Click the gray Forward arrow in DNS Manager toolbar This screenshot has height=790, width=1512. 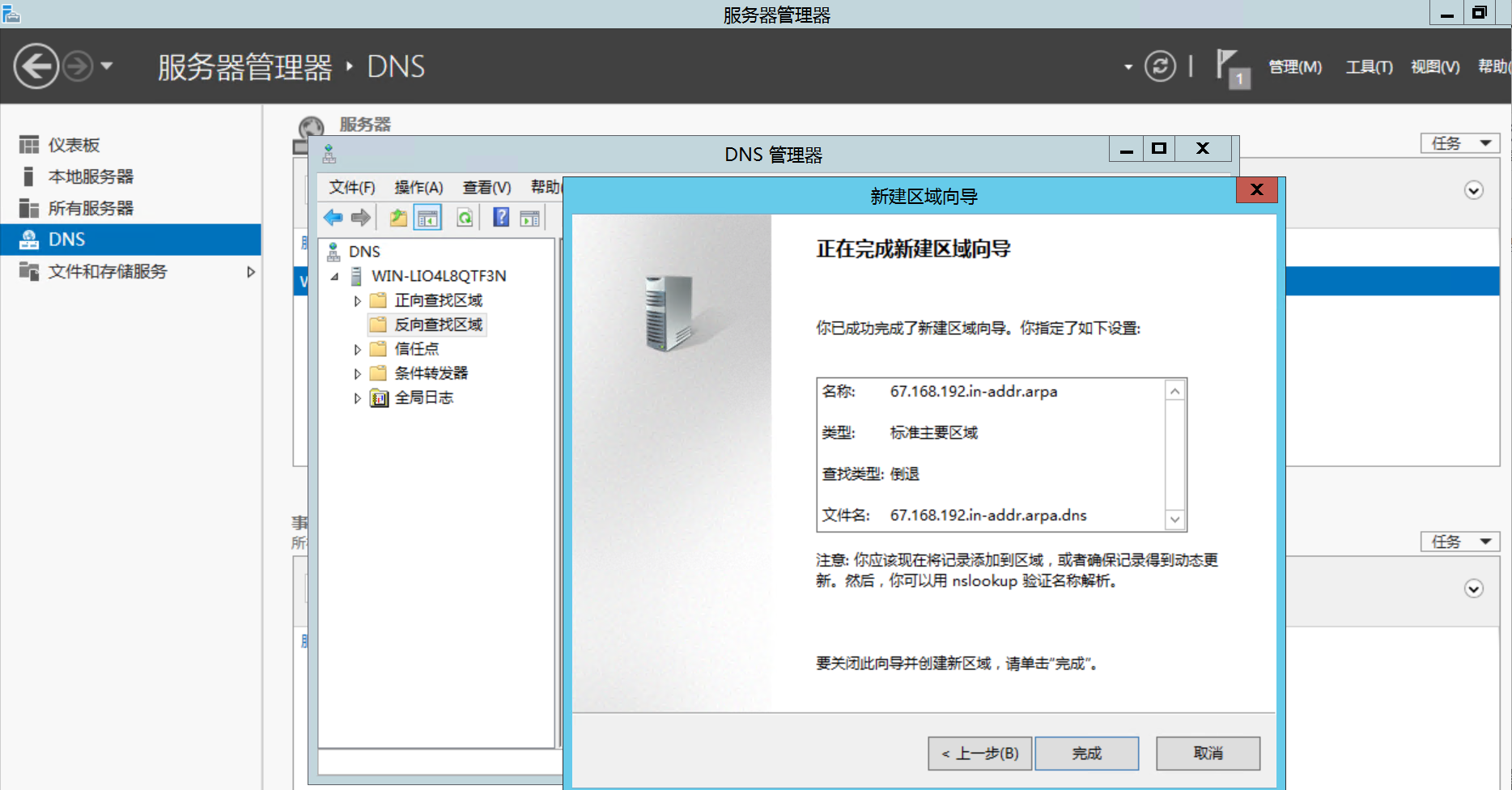coord(361,217)
